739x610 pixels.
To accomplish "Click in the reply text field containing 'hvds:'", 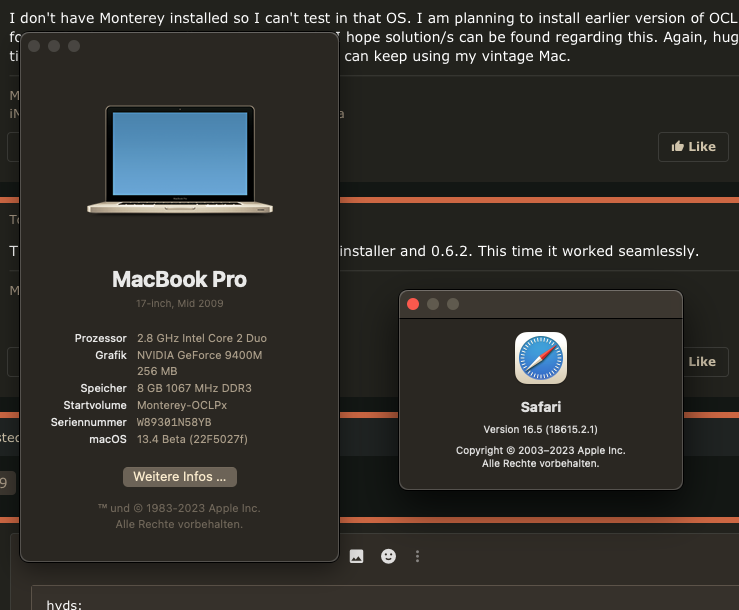I will tap(385, 598).
